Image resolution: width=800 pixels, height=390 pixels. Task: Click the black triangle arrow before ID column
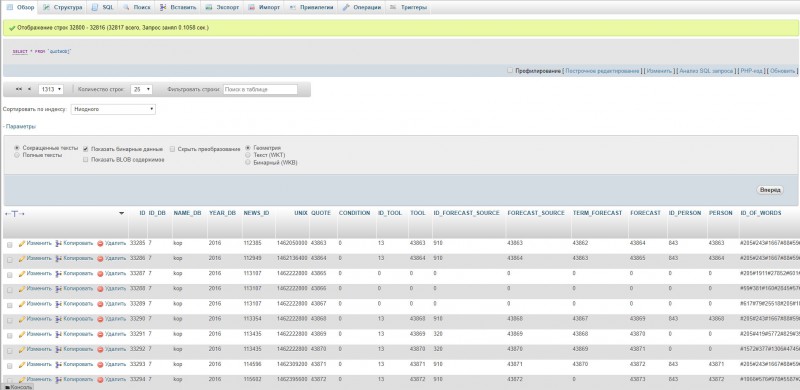tap(121, 213)
